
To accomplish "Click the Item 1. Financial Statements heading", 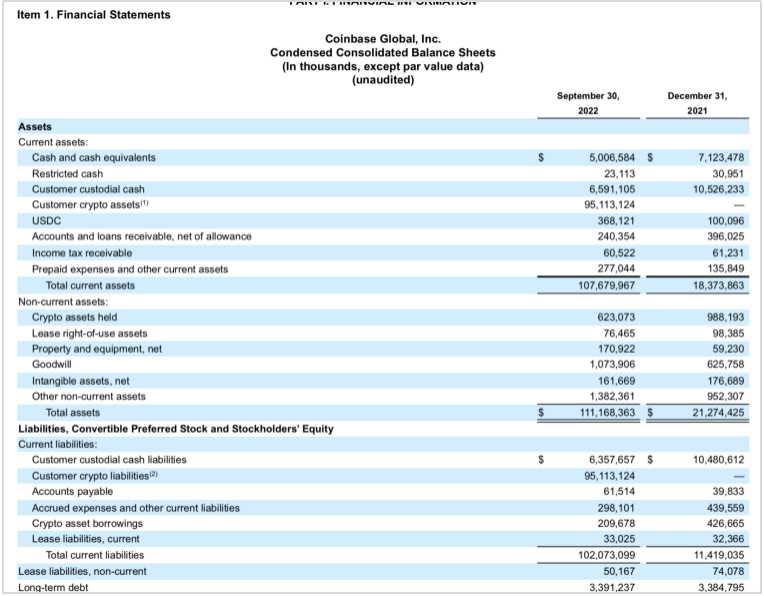I will click(94, 14).
